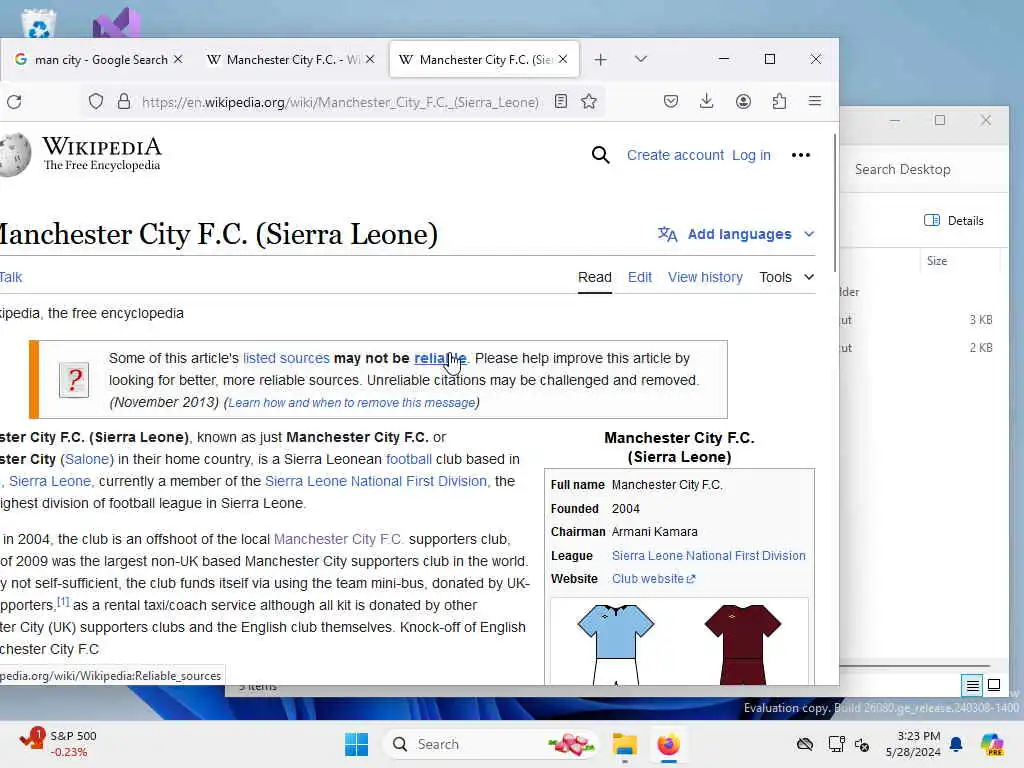Open the clock showing 3:23 PM
Image resolution: width=1024 pixels, height=768 pixels.
(914, 744)
